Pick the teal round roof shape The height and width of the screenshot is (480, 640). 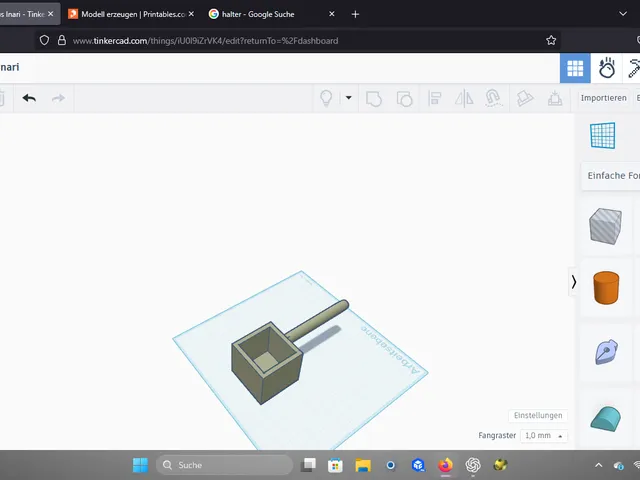[x=606, y=418]
